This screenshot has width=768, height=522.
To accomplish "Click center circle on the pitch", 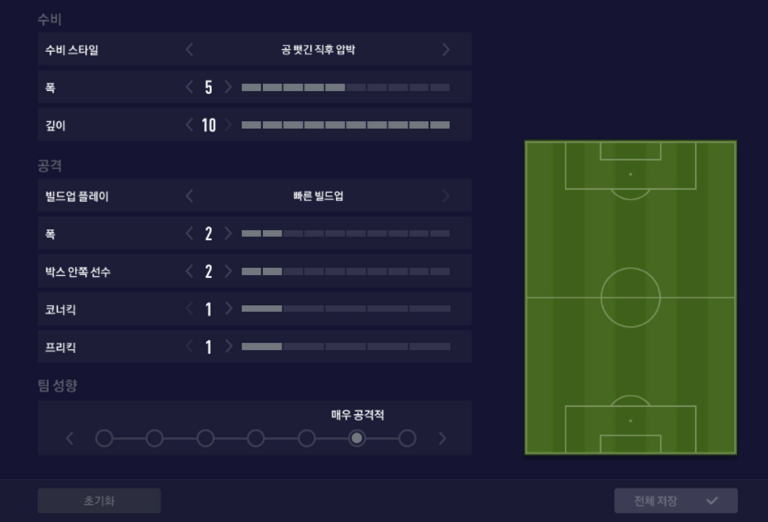I will coord(630,297).
